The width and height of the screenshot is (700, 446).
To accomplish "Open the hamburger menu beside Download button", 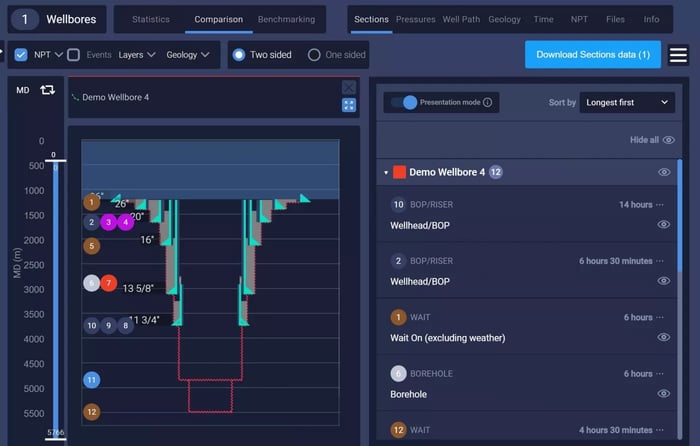I will [679, 55].
